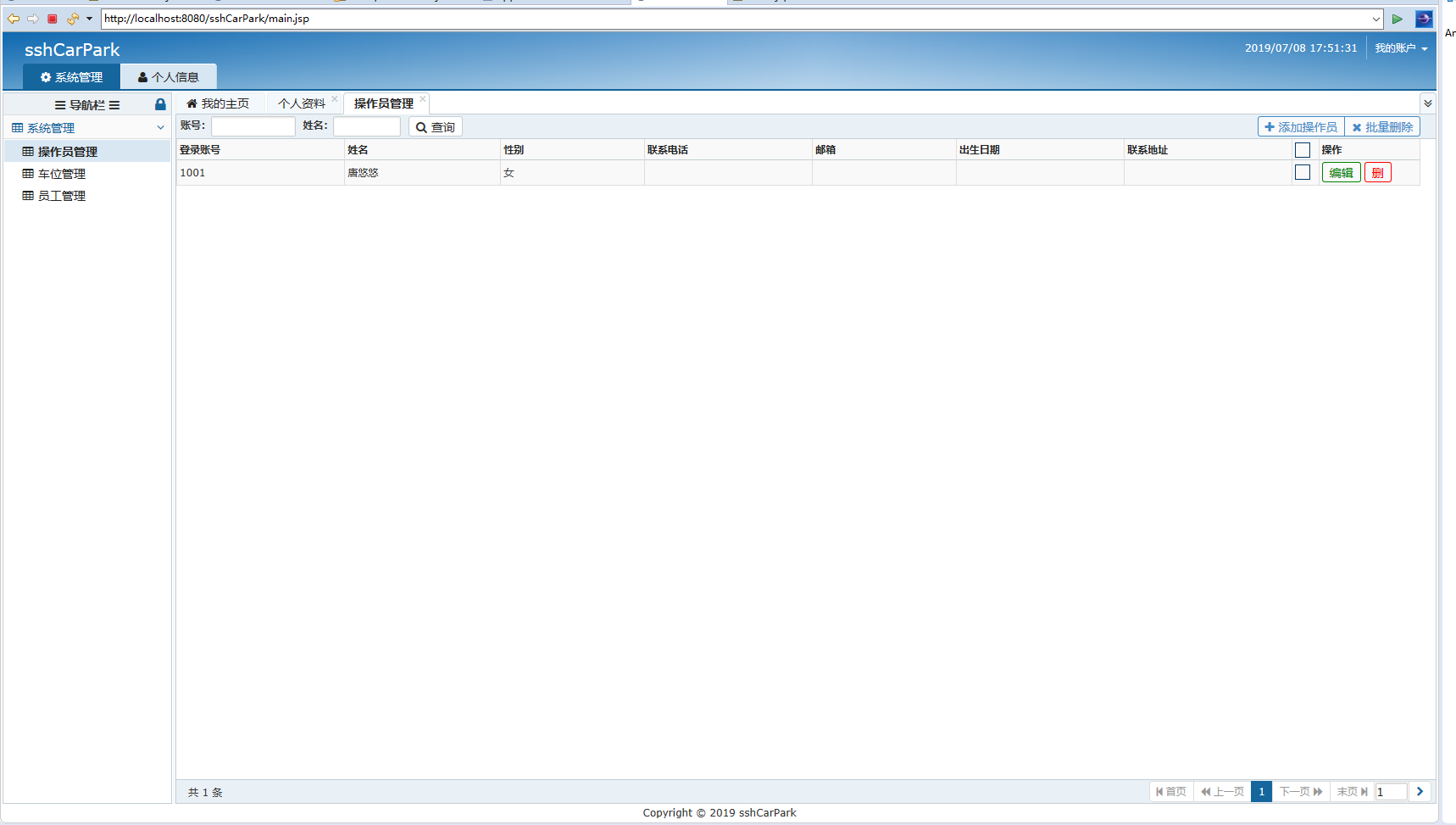Image resolution: width=1456 pixels, height=825 pixels.
Task: Stop page loading with the red stop icon
Action: [x=53, y=19]
